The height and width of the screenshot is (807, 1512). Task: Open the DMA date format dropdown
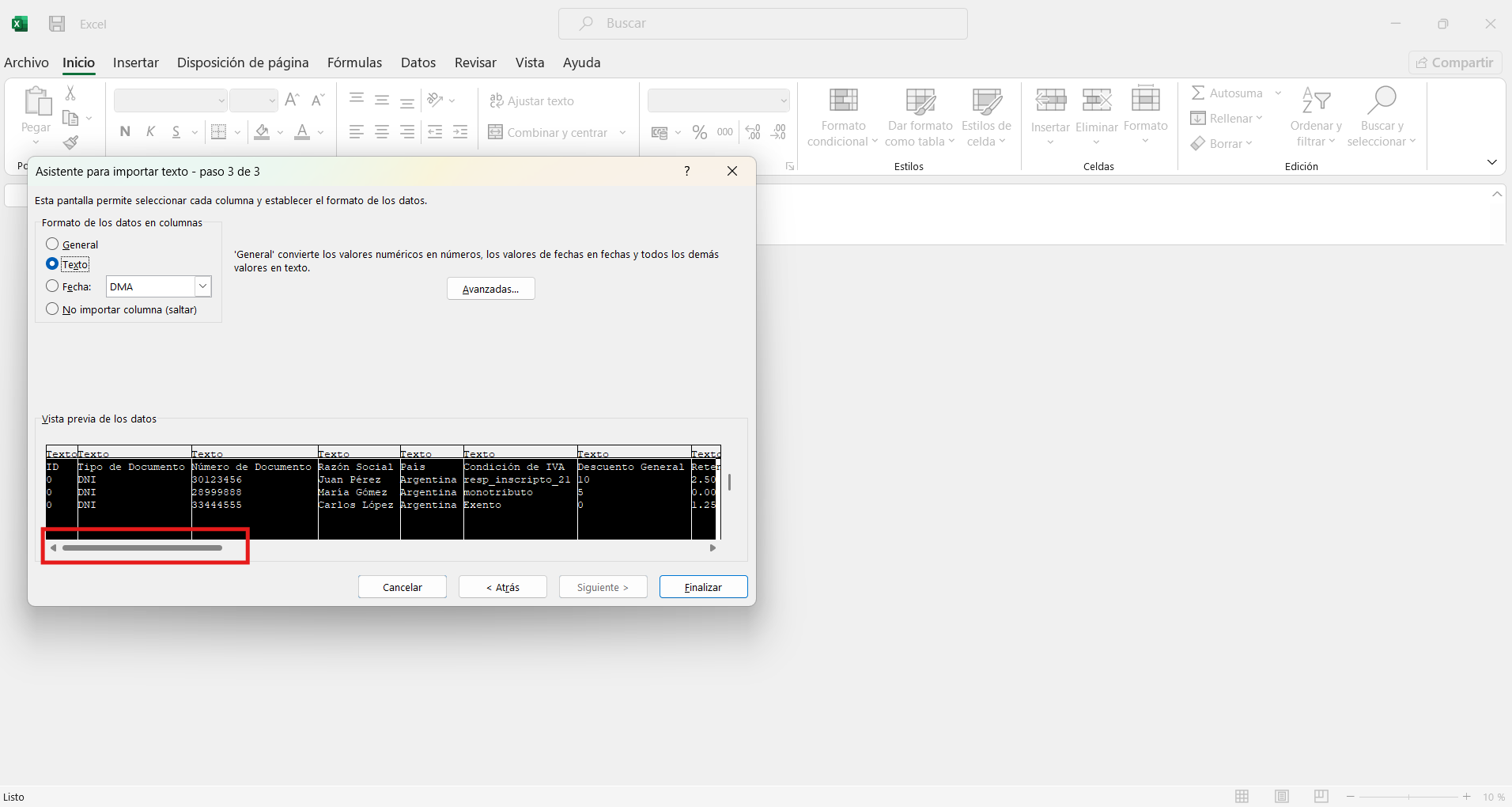point(202,286)
